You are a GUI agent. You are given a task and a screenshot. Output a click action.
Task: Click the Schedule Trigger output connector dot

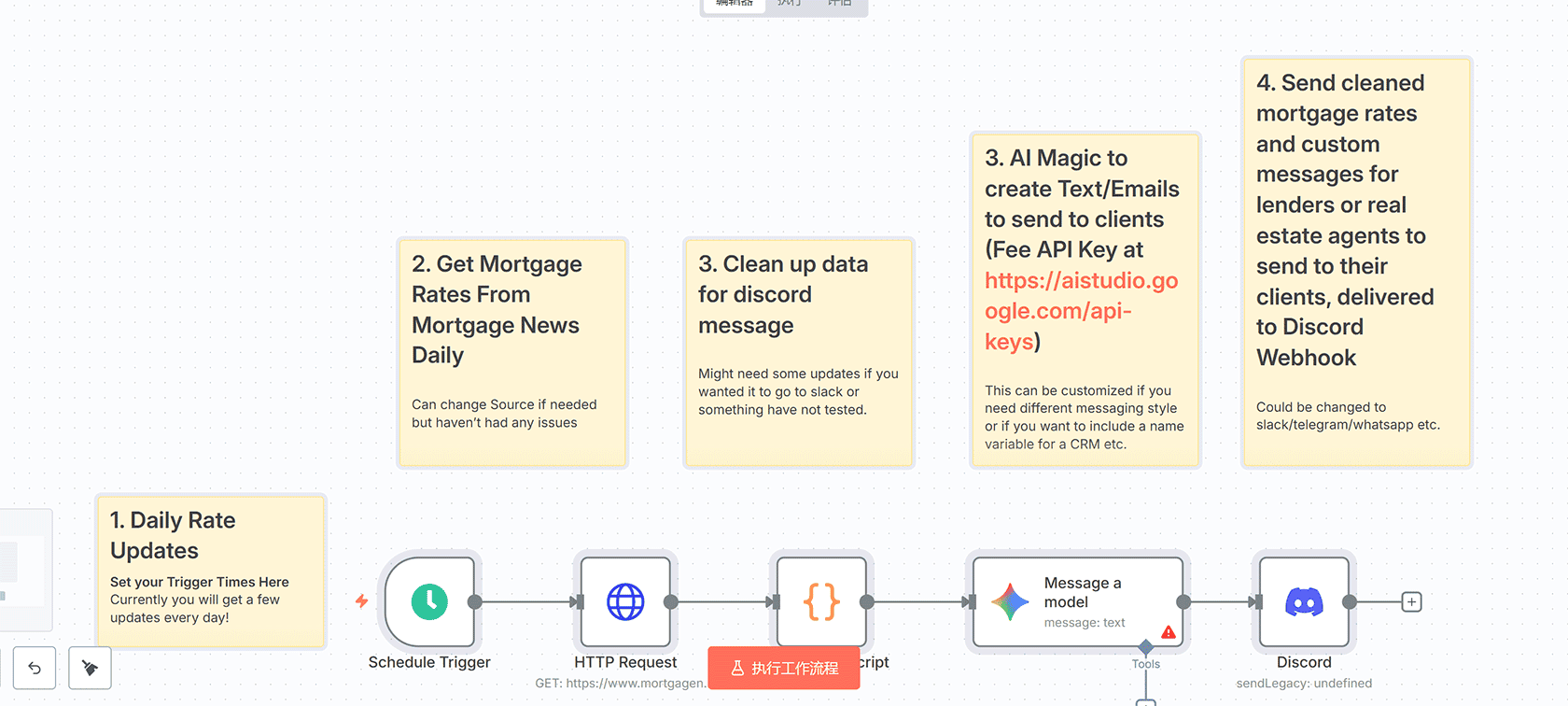point(475,602)
